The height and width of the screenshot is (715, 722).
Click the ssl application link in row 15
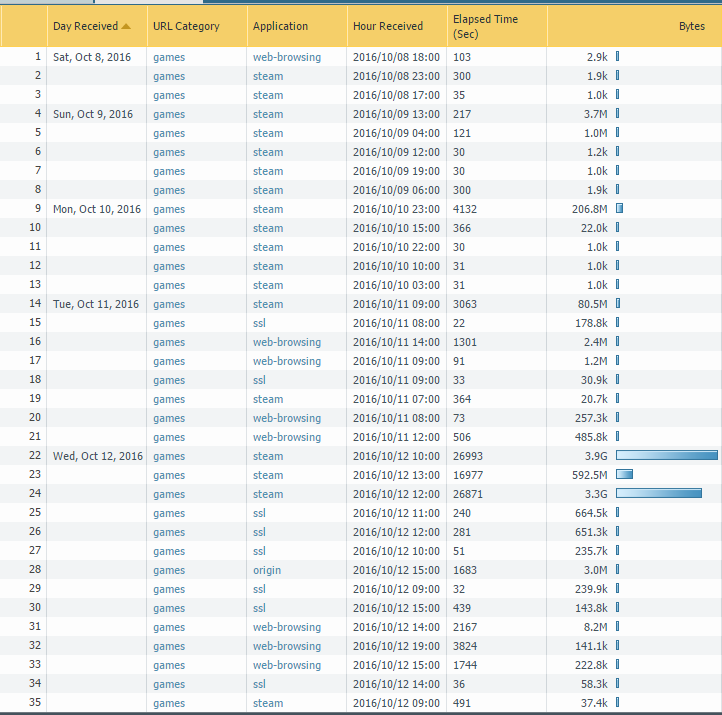(x=259, y=323)
